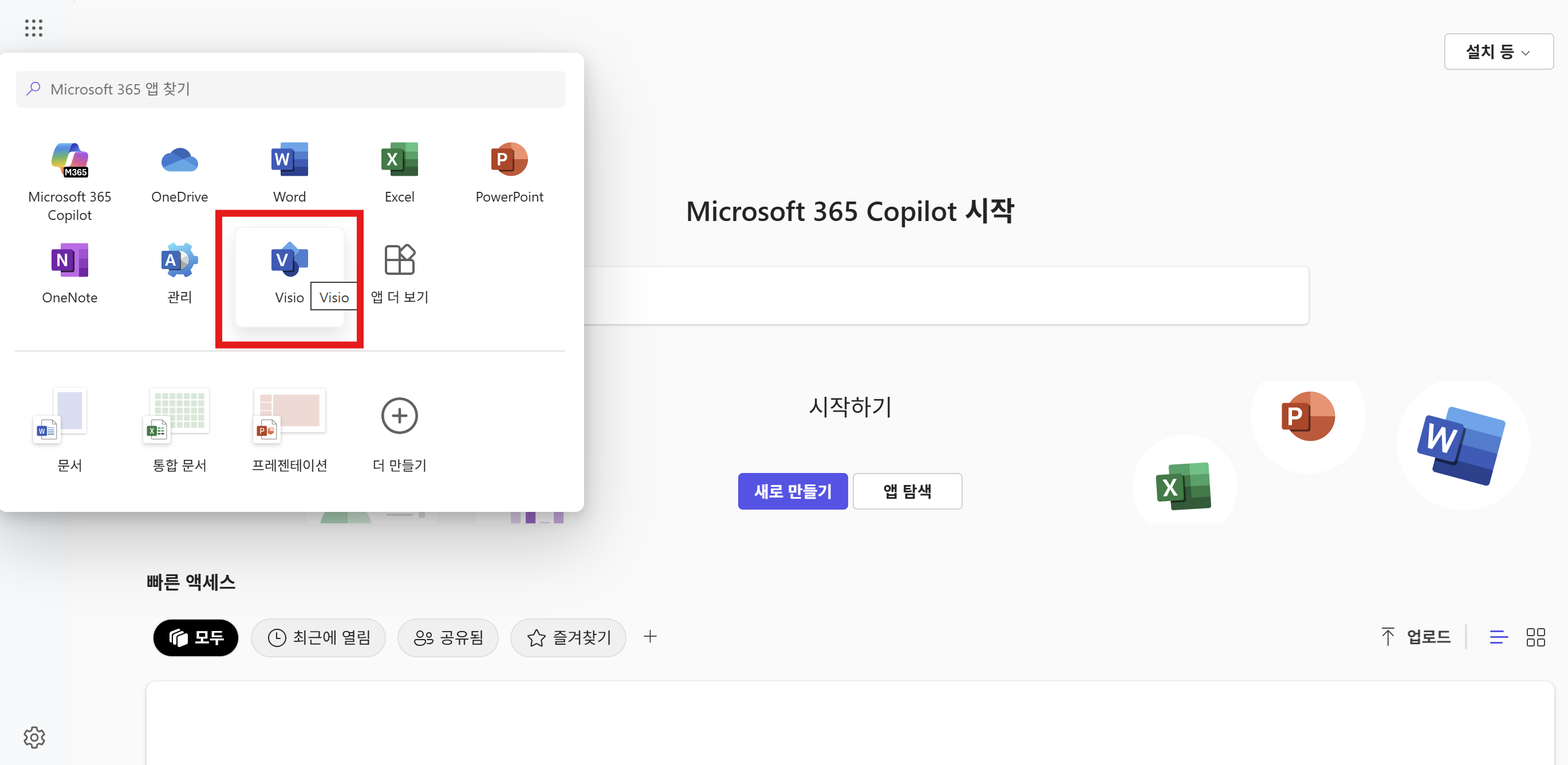Click 앱 더 보기 to see more apps

pyautogui.click(x=399, y=273)
